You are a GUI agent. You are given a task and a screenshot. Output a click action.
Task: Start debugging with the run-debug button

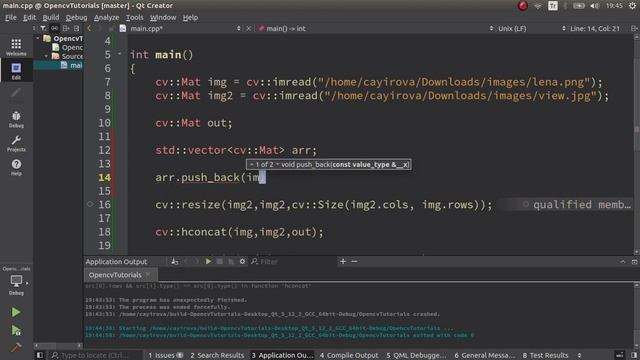tap(16, 330)
